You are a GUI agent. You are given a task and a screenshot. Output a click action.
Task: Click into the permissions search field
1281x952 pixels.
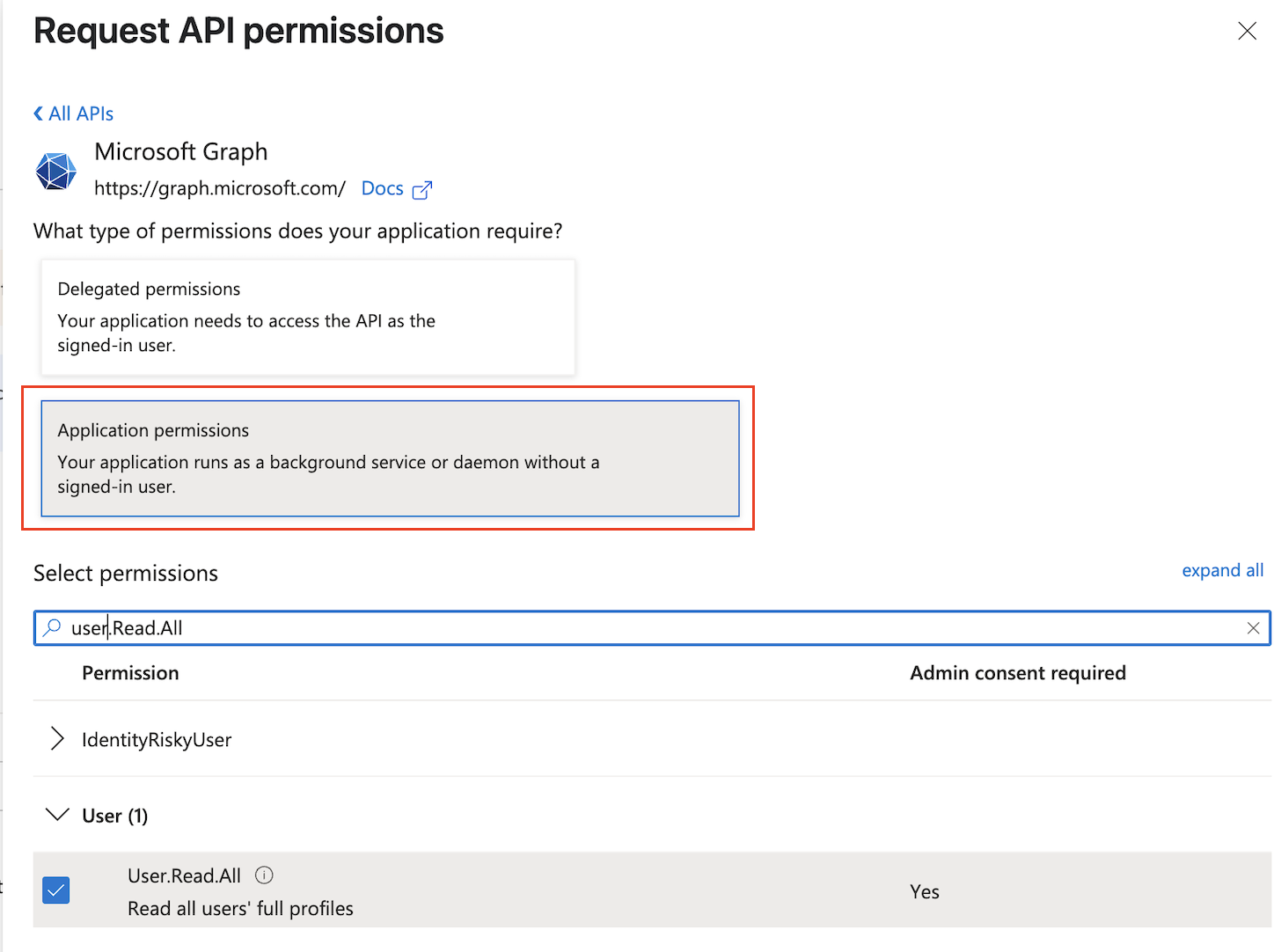(652, 628)
